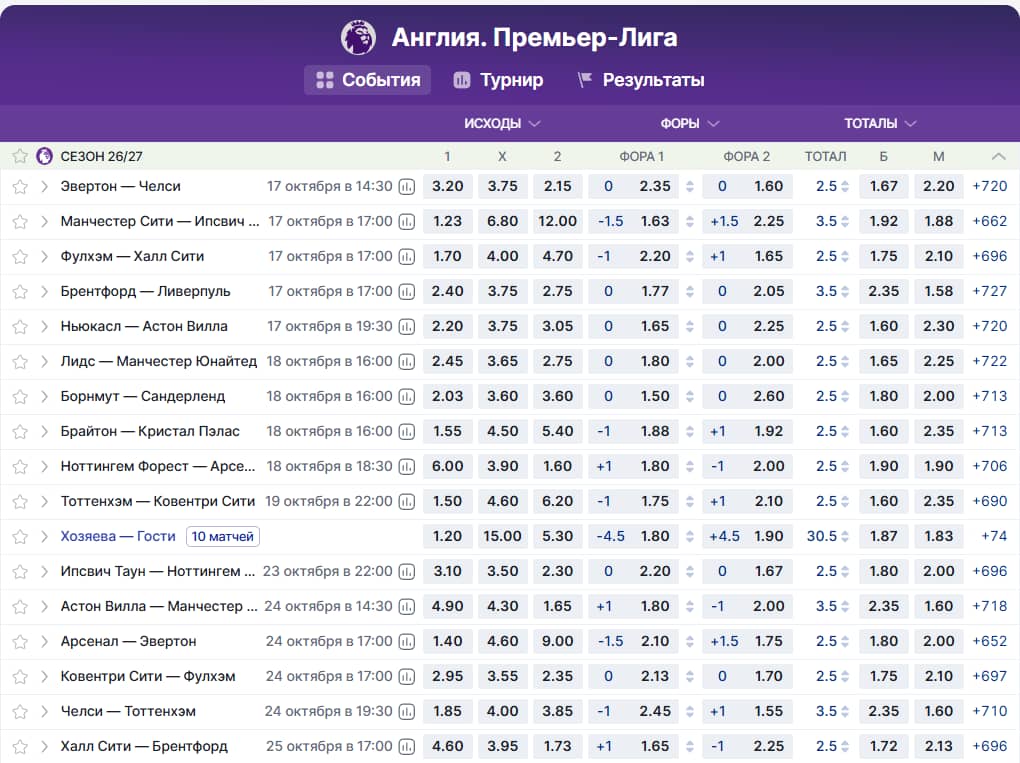
Task: Switch to the Турнир tab
Action: pyautogui.click(x=498, y=80)
